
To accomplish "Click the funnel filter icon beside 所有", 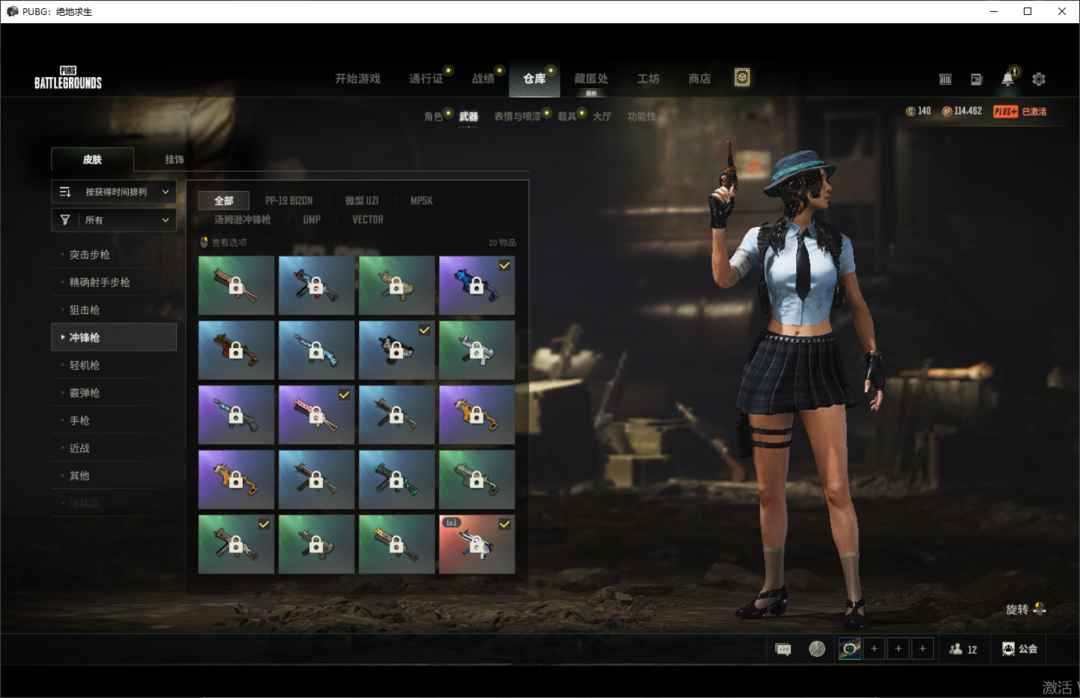I will [x=65, y=220].
